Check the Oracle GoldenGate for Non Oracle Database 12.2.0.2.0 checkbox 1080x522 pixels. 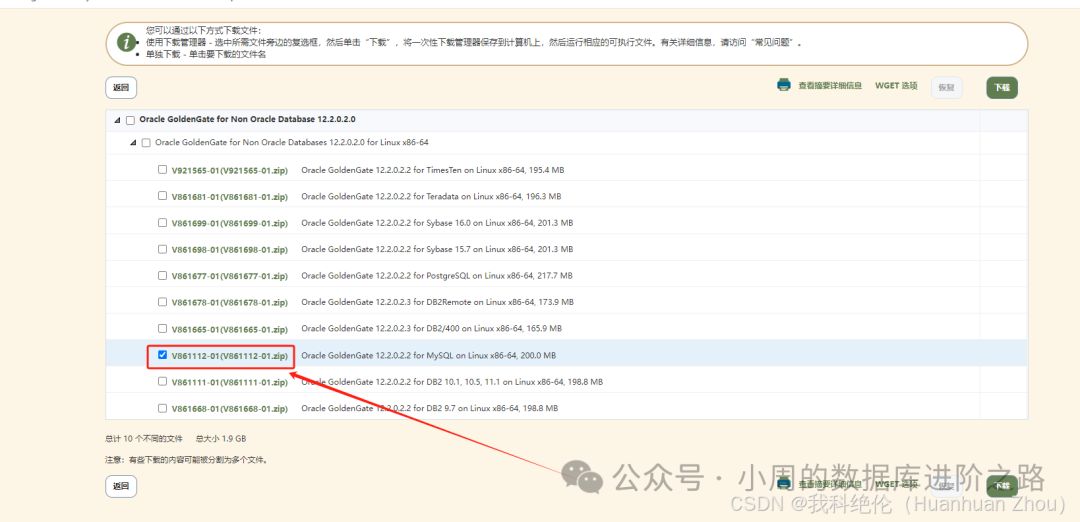click(x=130, y=120)
